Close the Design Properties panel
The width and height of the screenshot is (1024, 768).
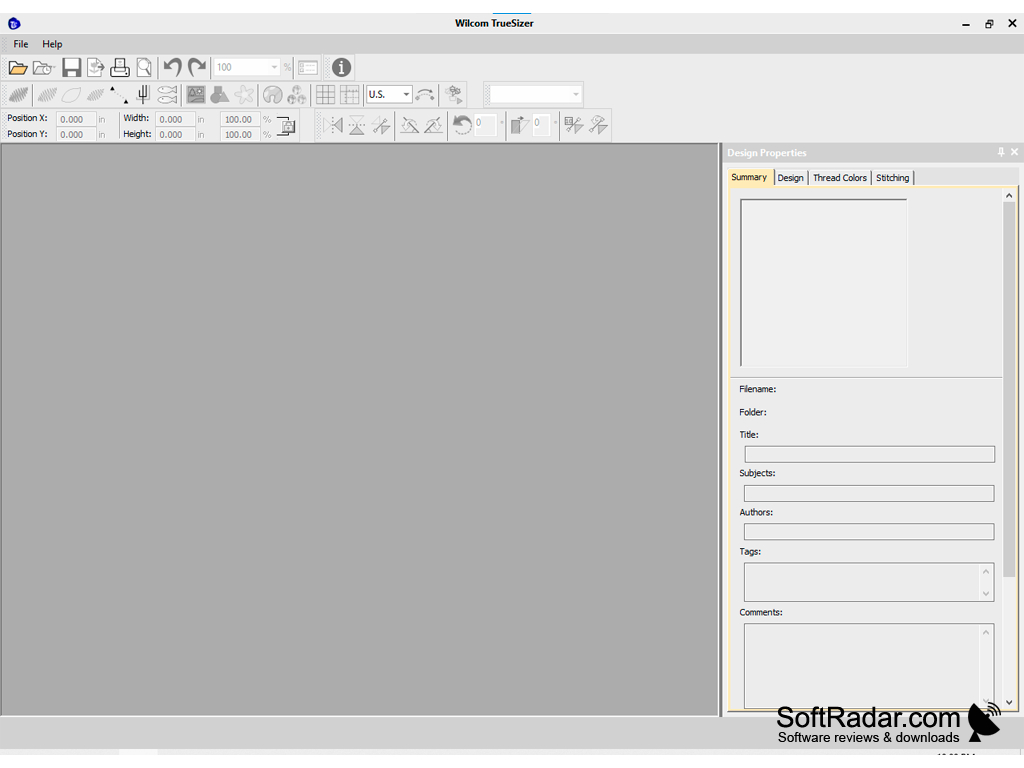[x=1014, y=152]
